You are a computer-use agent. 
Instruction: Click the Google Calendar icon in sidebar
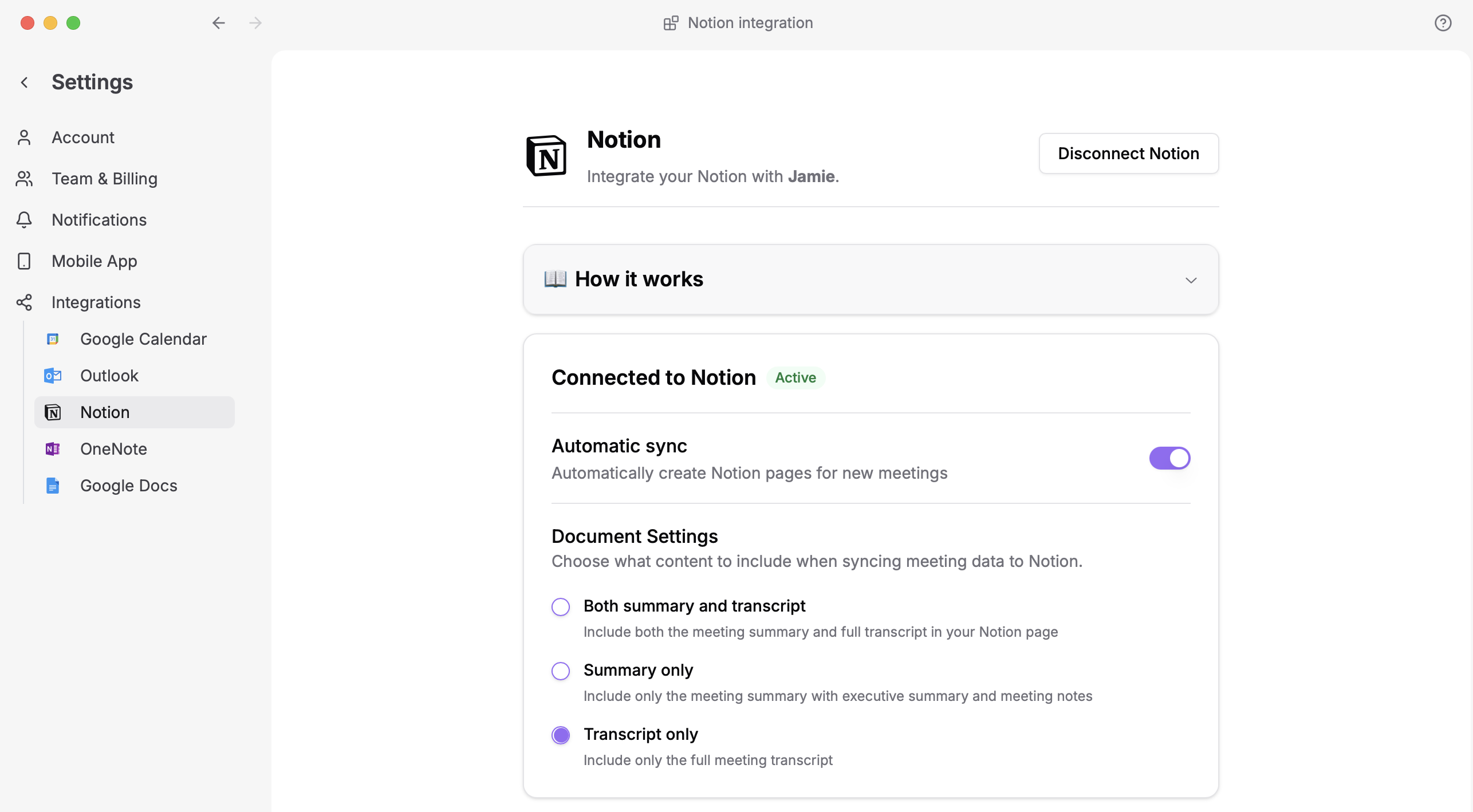[53, 339]
